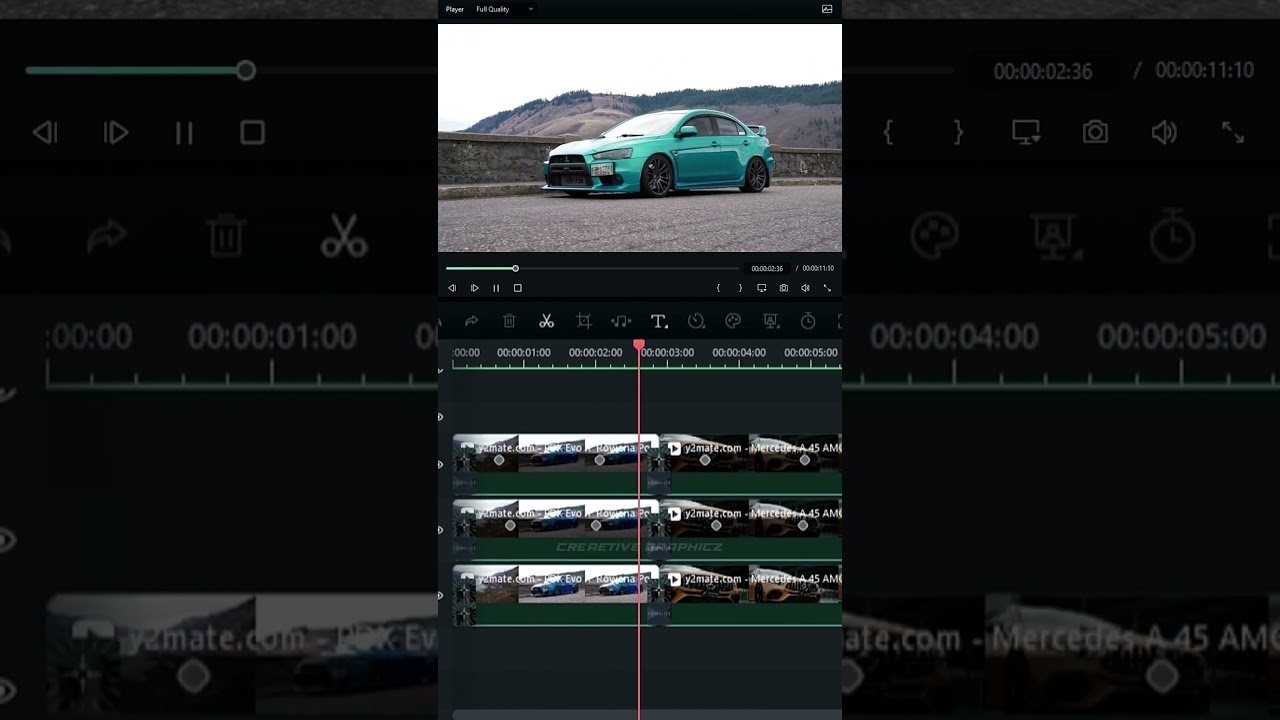1280x720 pixels.
Task: Click the redo arrow in the timeline toolbar
Action: point(471,321)
